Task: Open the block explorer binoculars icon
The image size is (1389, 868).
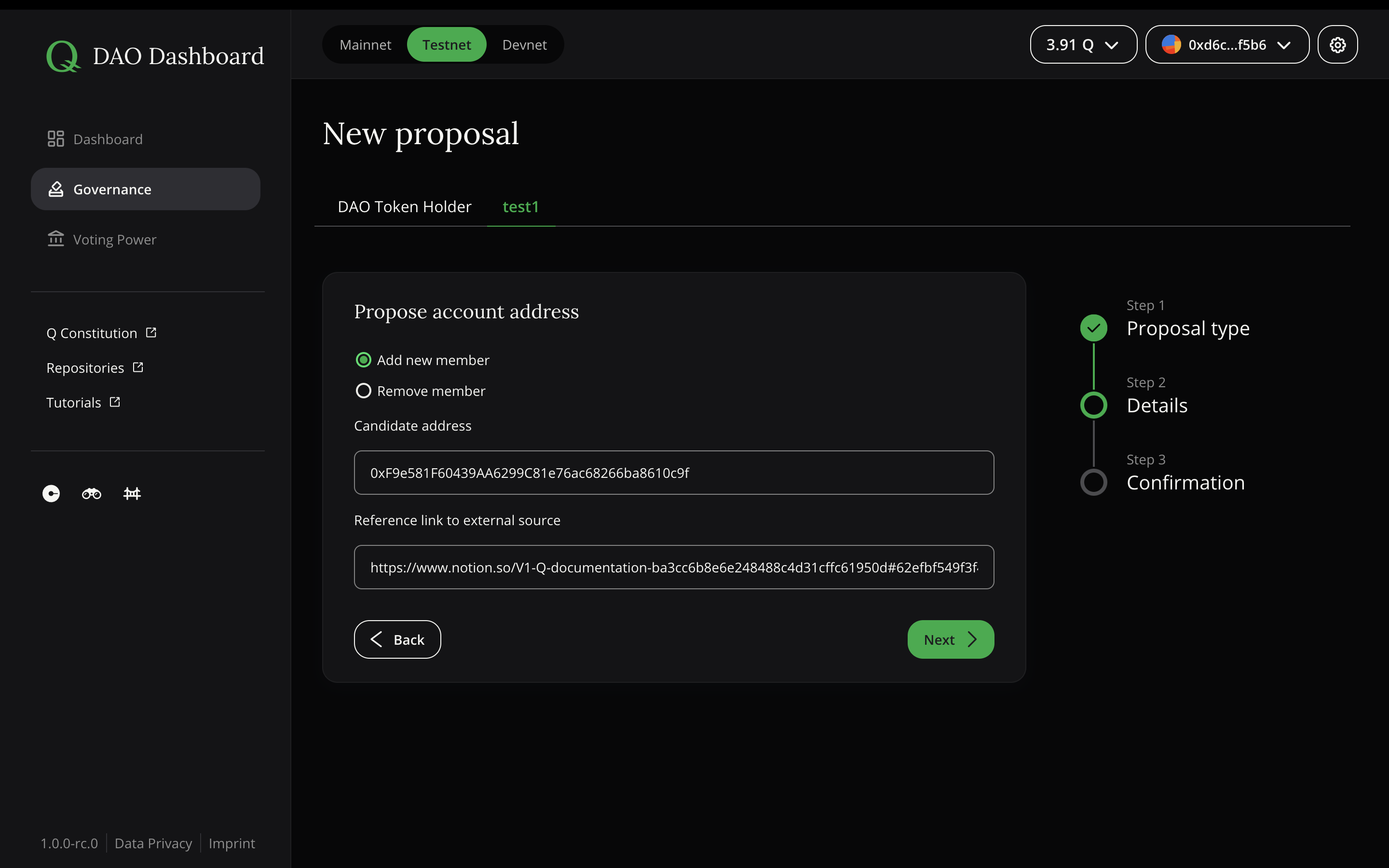Action: [x=91, y=493]
